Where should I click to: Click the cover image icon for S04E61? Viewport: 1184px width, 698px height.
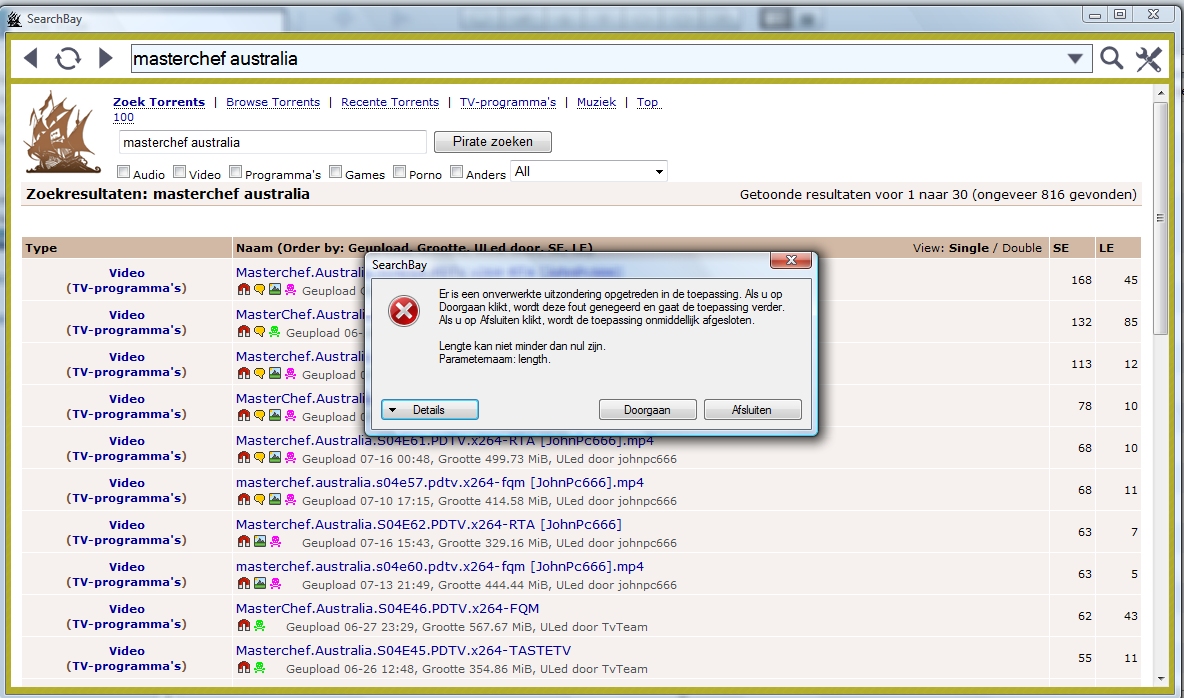click(275, 458)
